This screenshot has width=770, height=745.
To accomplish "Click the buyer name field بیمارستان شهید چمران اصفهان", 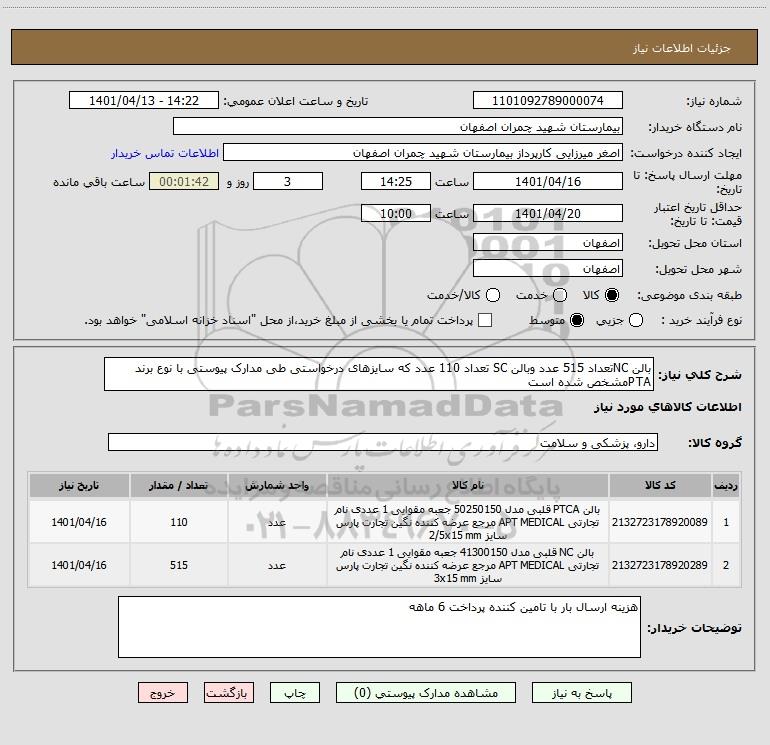I will tap(398, 126).
